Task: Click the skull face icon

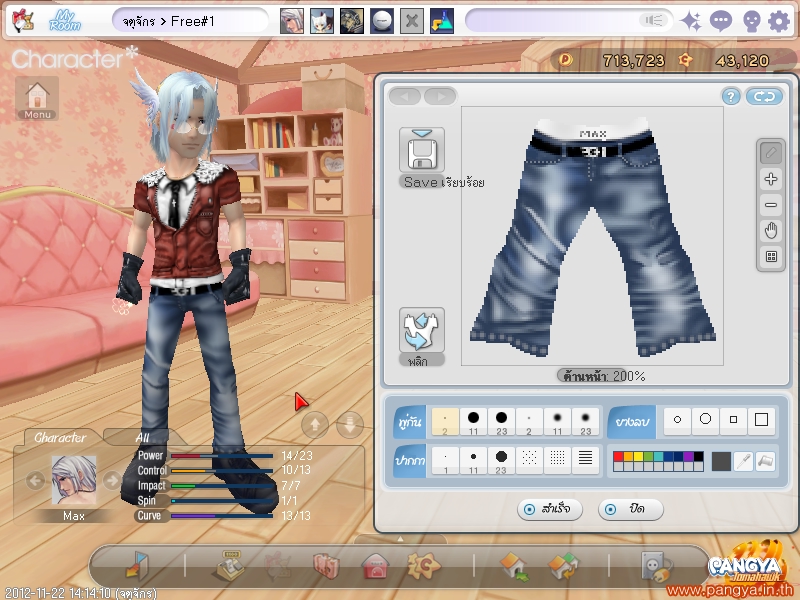Action: click(x=751, y=21)
